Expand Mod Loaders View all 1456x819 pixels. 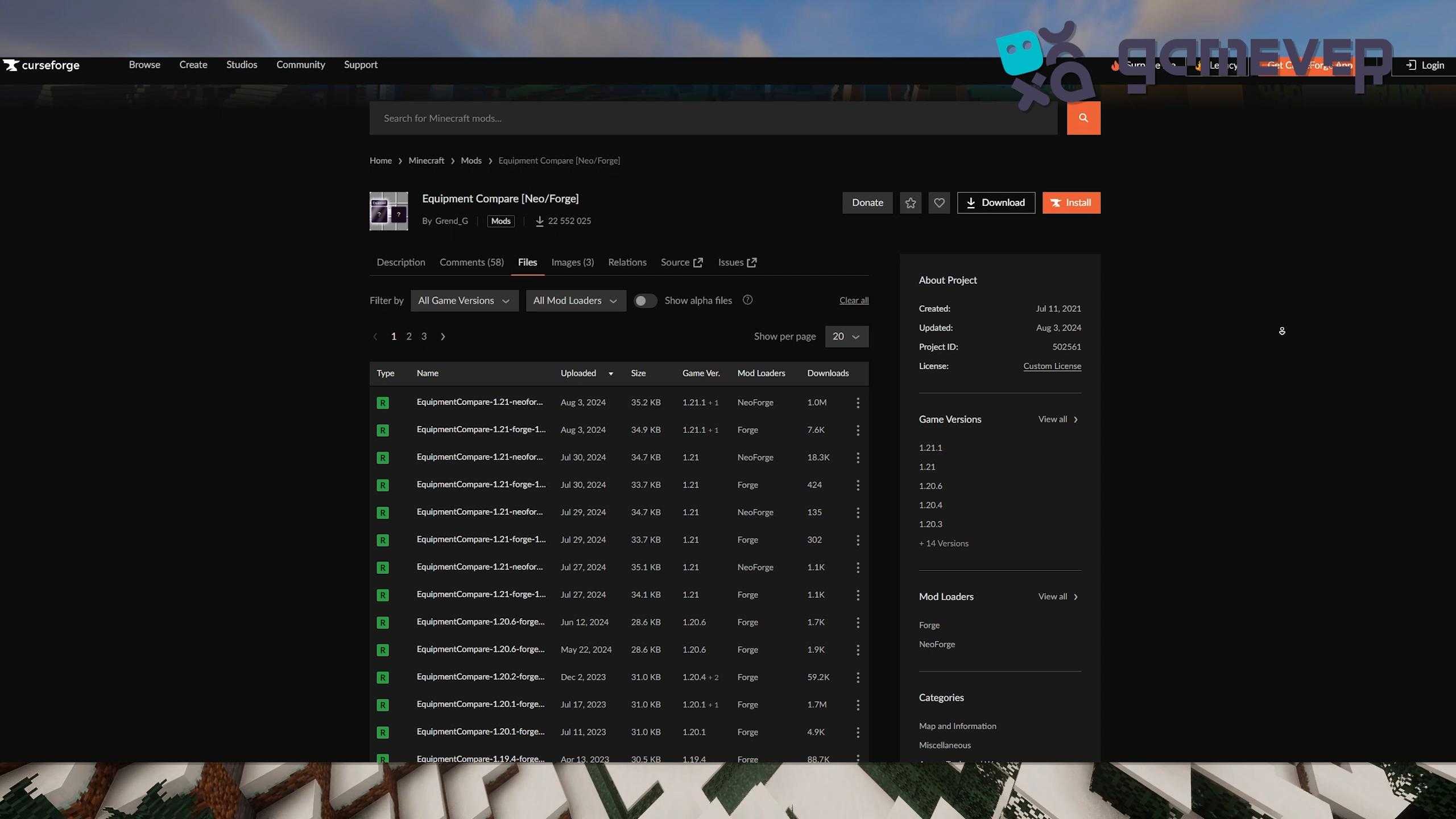pyautogui.click(x=1057, y=597)
